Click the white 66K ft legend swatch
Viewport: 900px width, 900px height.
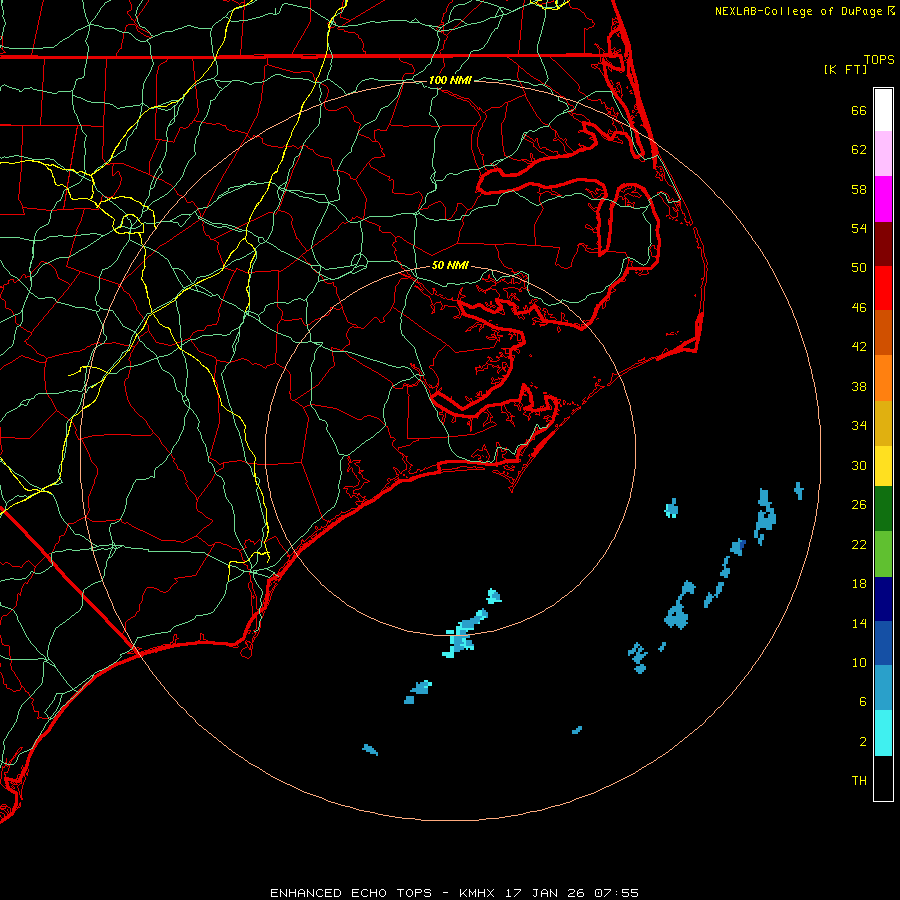pyautogui.click(x=883, y=110)
